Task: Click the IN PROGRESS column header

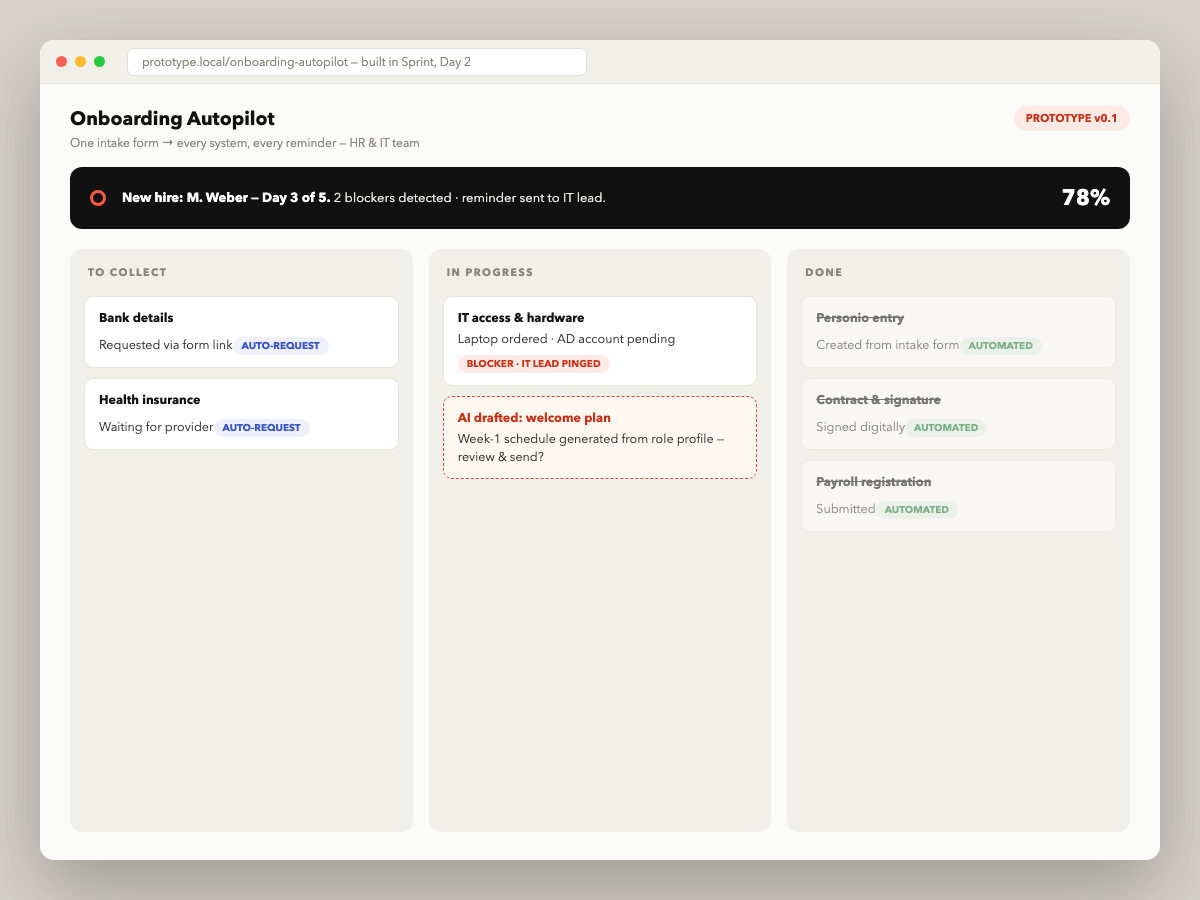Action: pyautogui.click(x=490, y=272)
